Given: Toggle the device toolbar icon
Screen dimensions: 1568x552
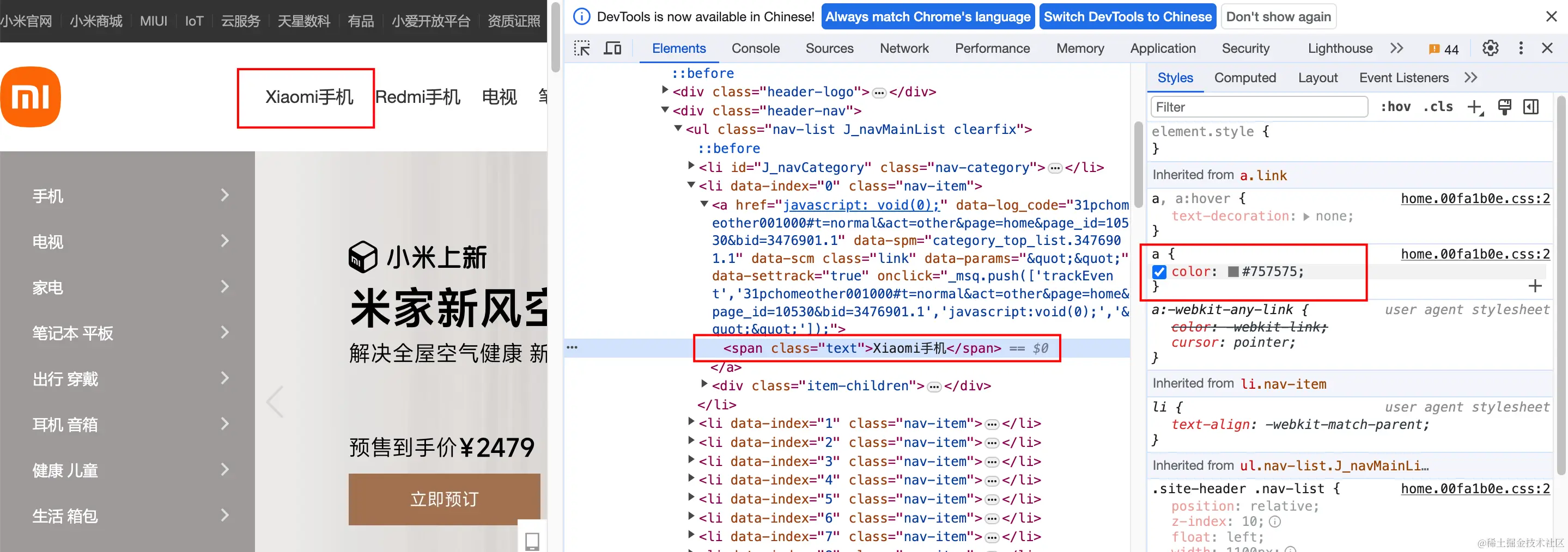Looking at the screenshot, I should pyautogui.click(x=612, y=48).
